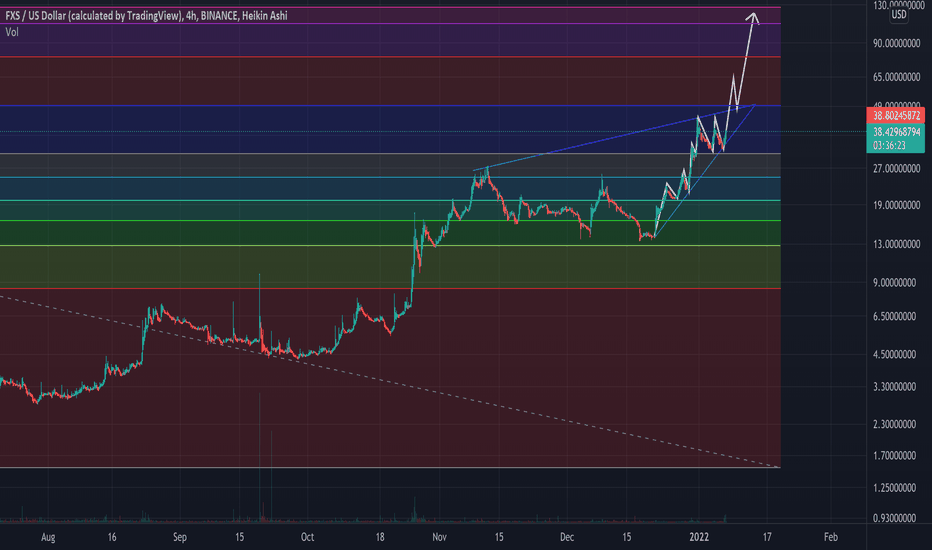Click the Oct label on time axis
932x550 pixels.
pos(307,538)
